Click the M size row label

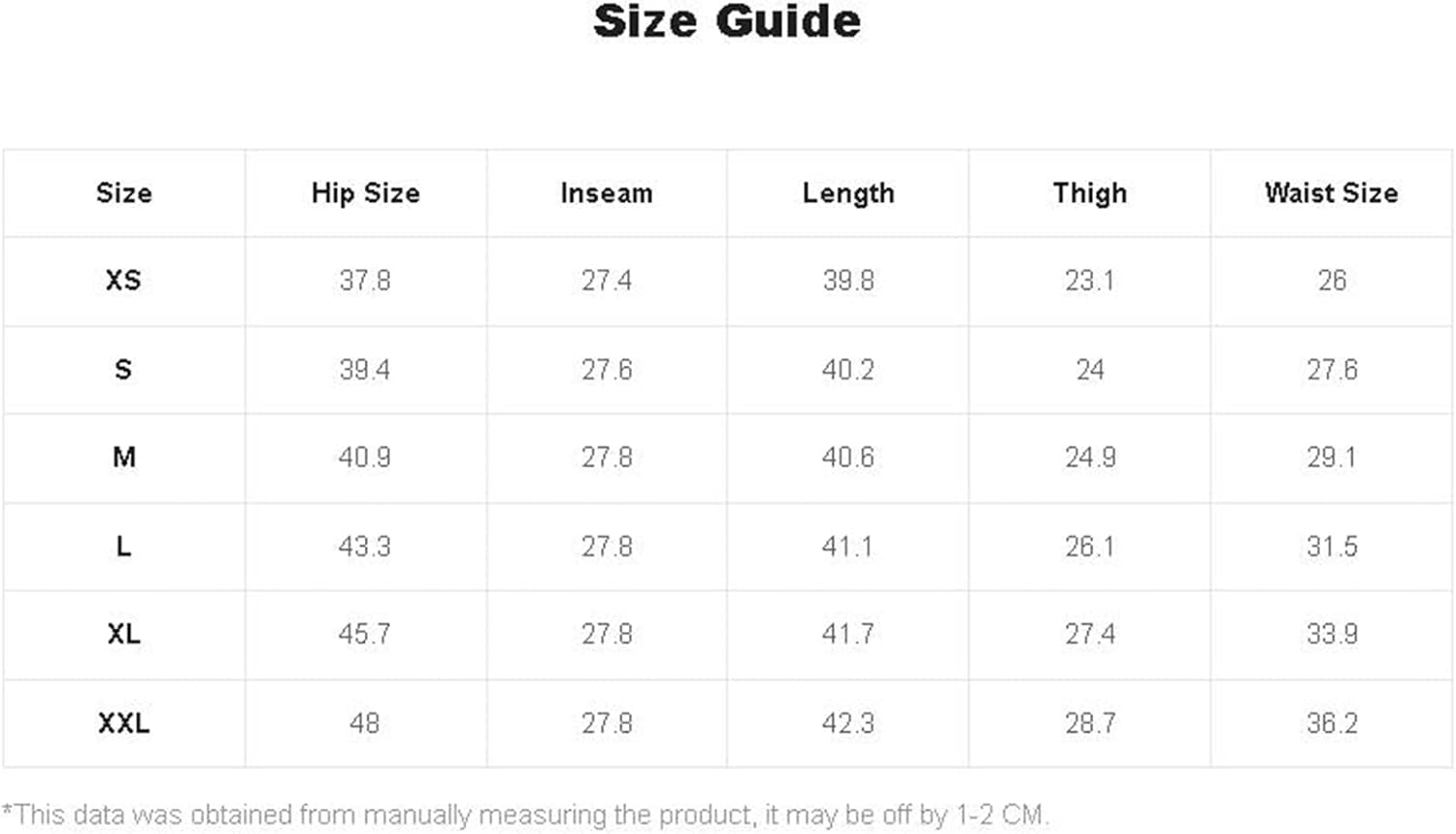123,457
